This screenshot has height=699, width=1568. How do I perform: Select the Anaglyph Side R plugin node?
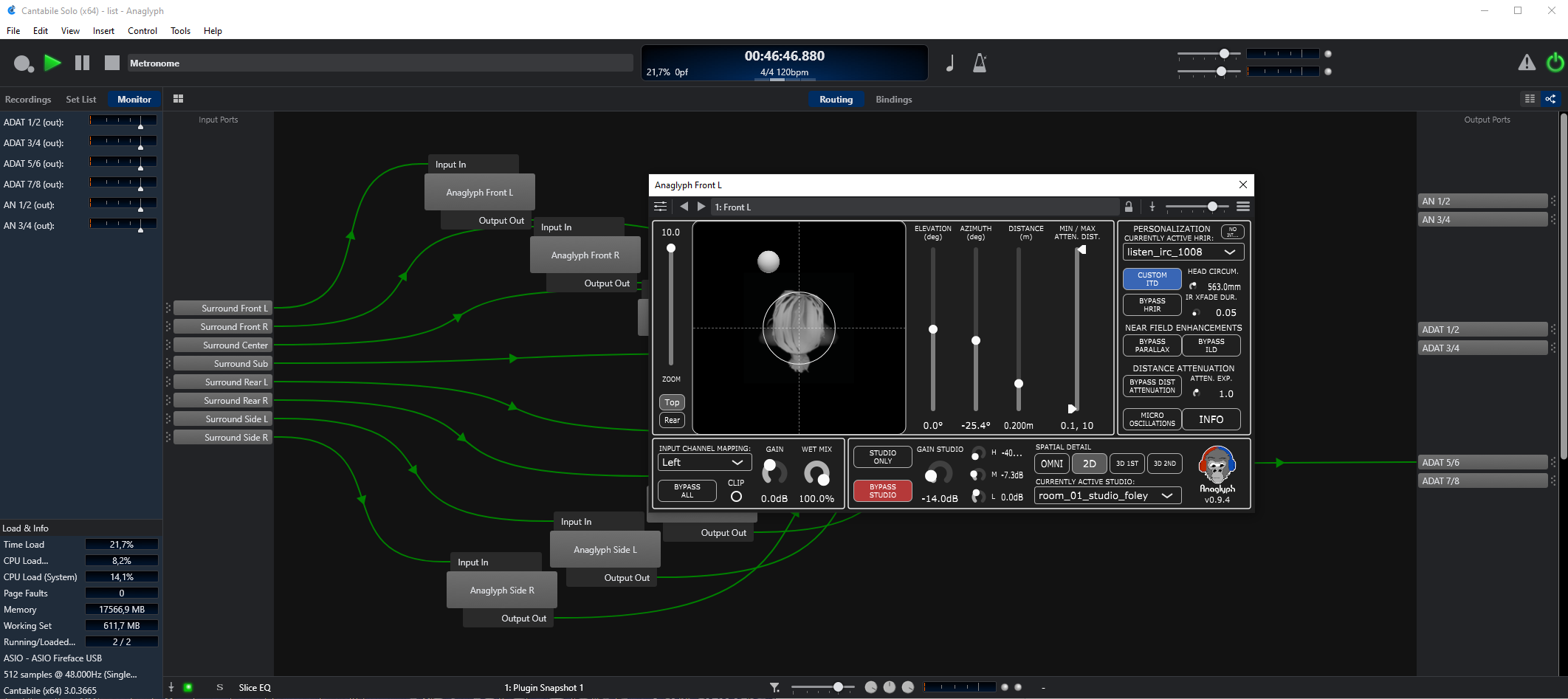point(502,590)
